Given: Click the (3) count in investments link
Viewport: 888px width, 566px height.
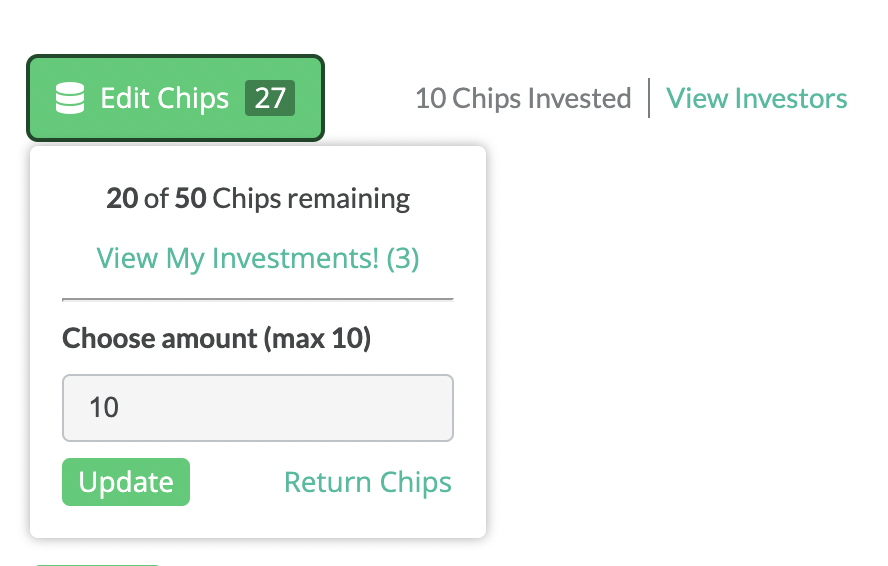Looking at the screenshot, I should click(x=403, y=258).
